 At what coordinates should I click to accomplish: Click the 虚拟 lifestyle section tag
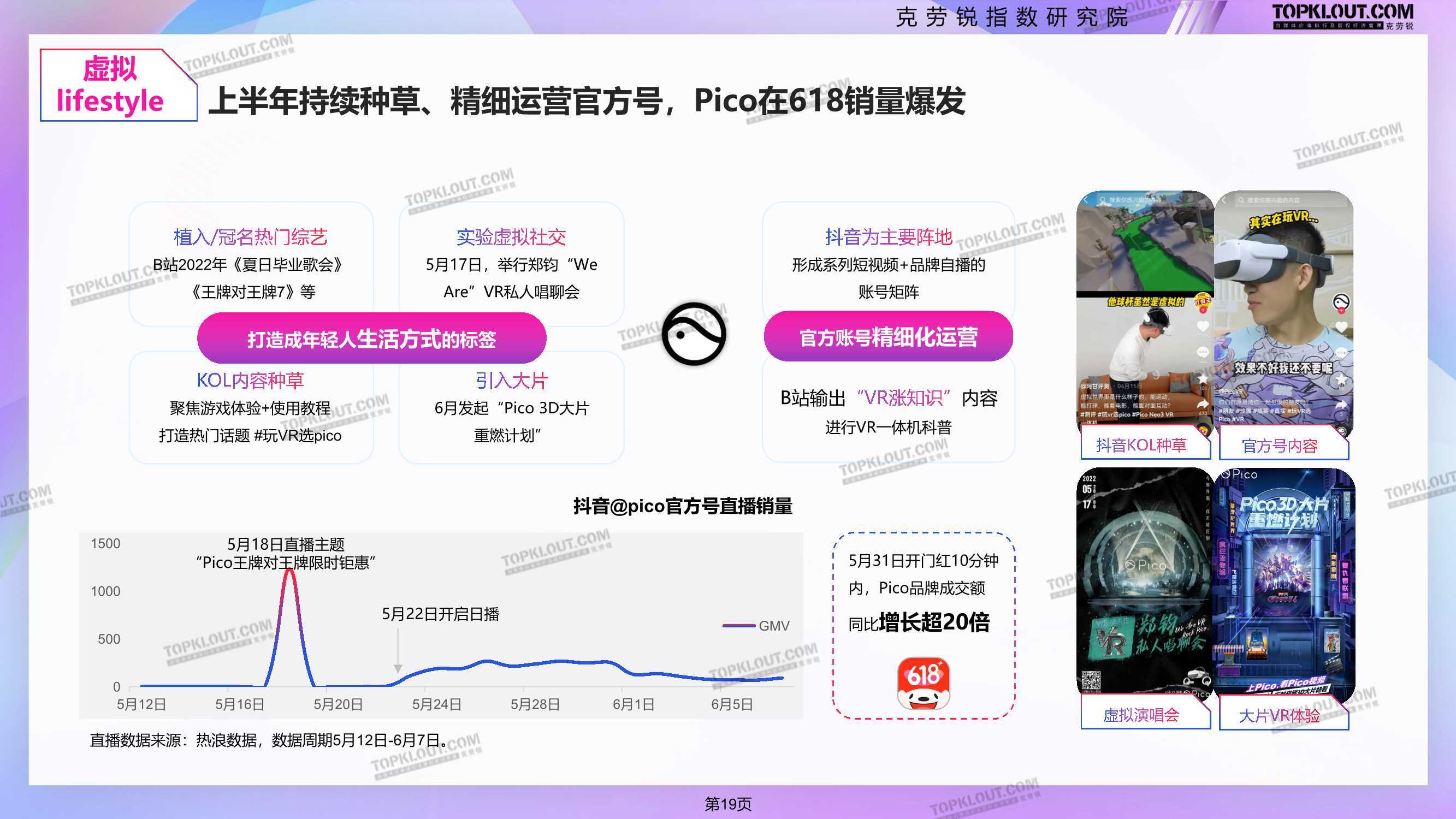[118, 85]
